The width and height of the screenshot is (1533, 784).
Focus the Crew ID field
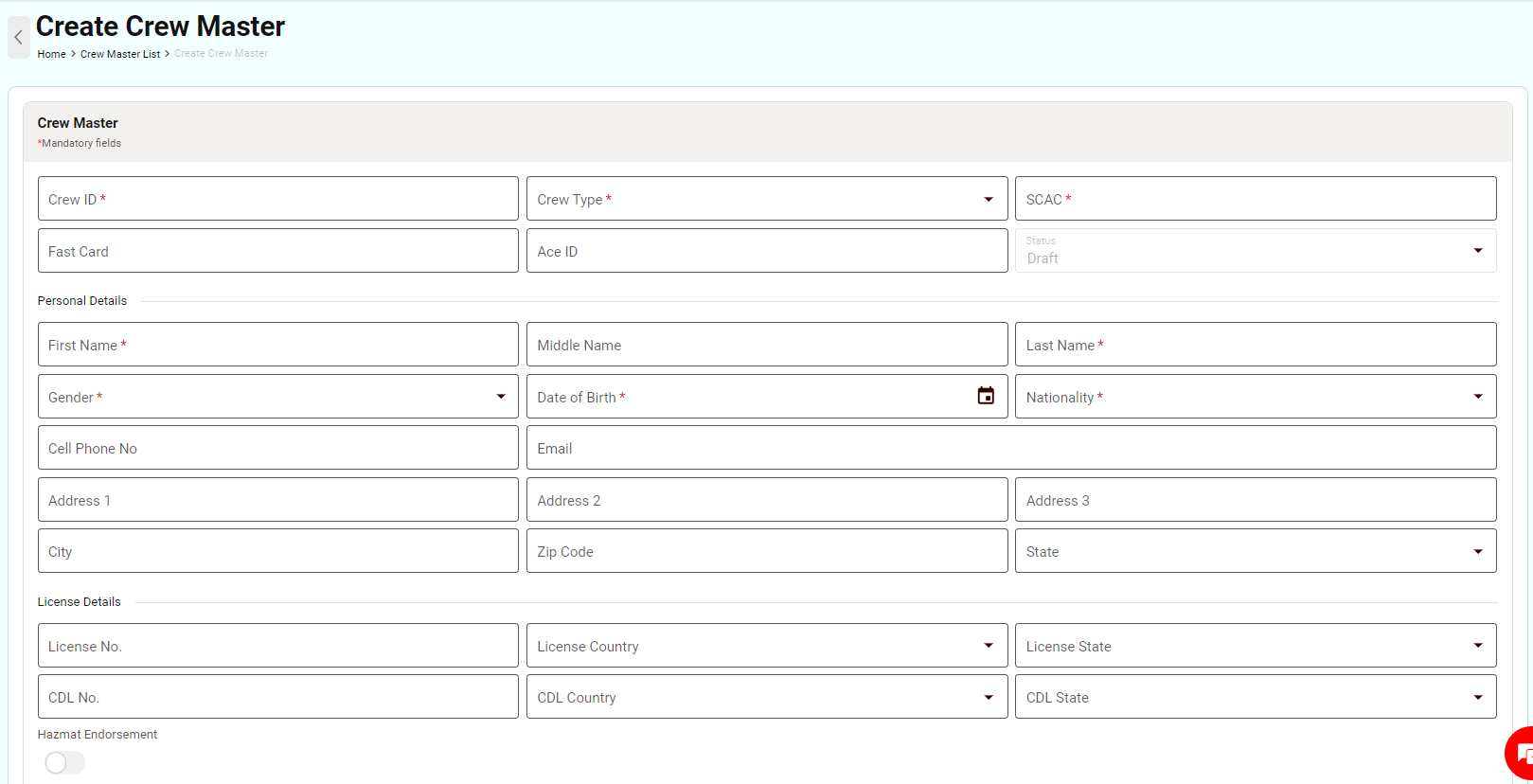point(278,199)
